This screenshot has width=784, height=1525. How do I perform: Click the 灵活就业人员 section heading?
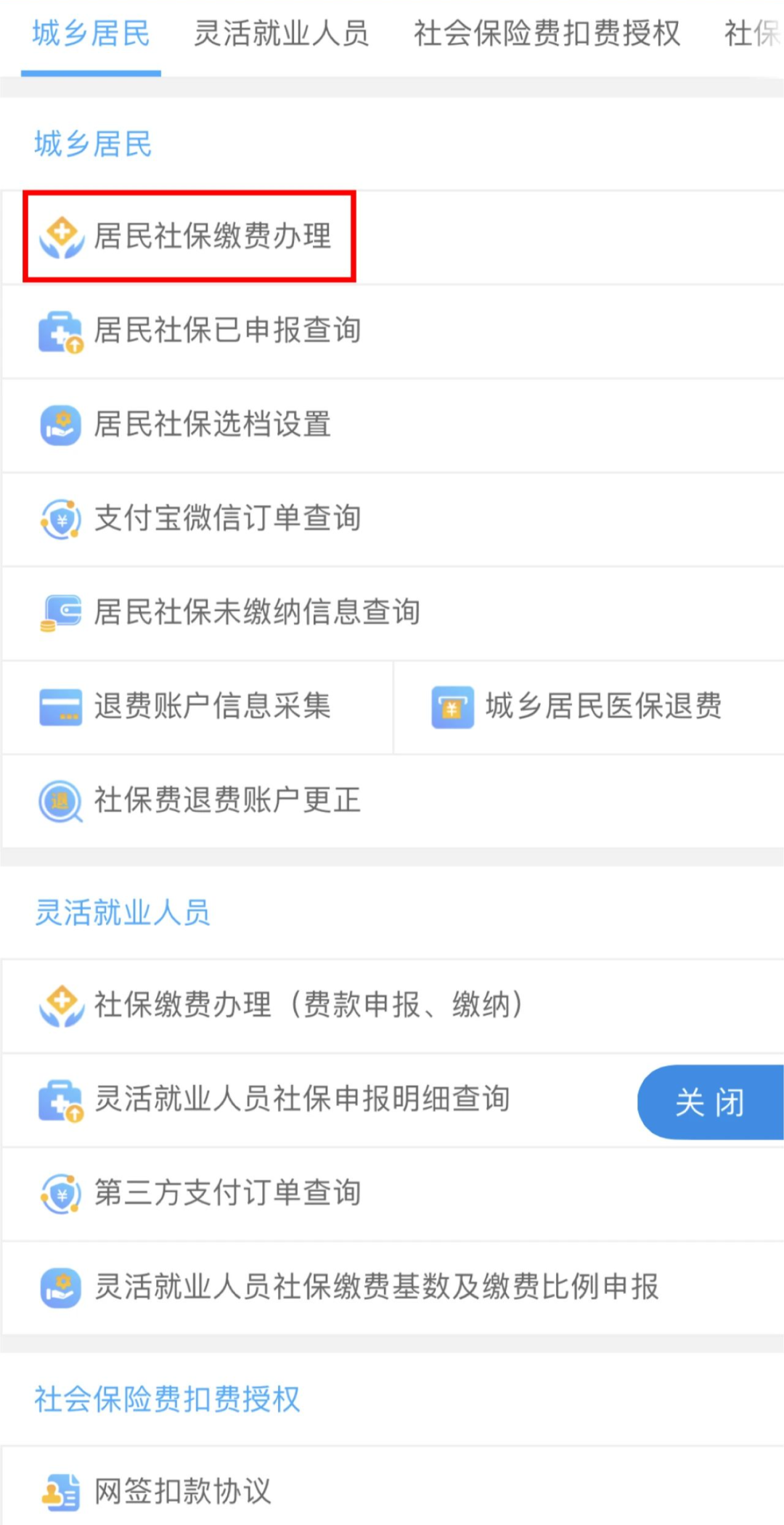pyautogui.click(x=123, y=913)
